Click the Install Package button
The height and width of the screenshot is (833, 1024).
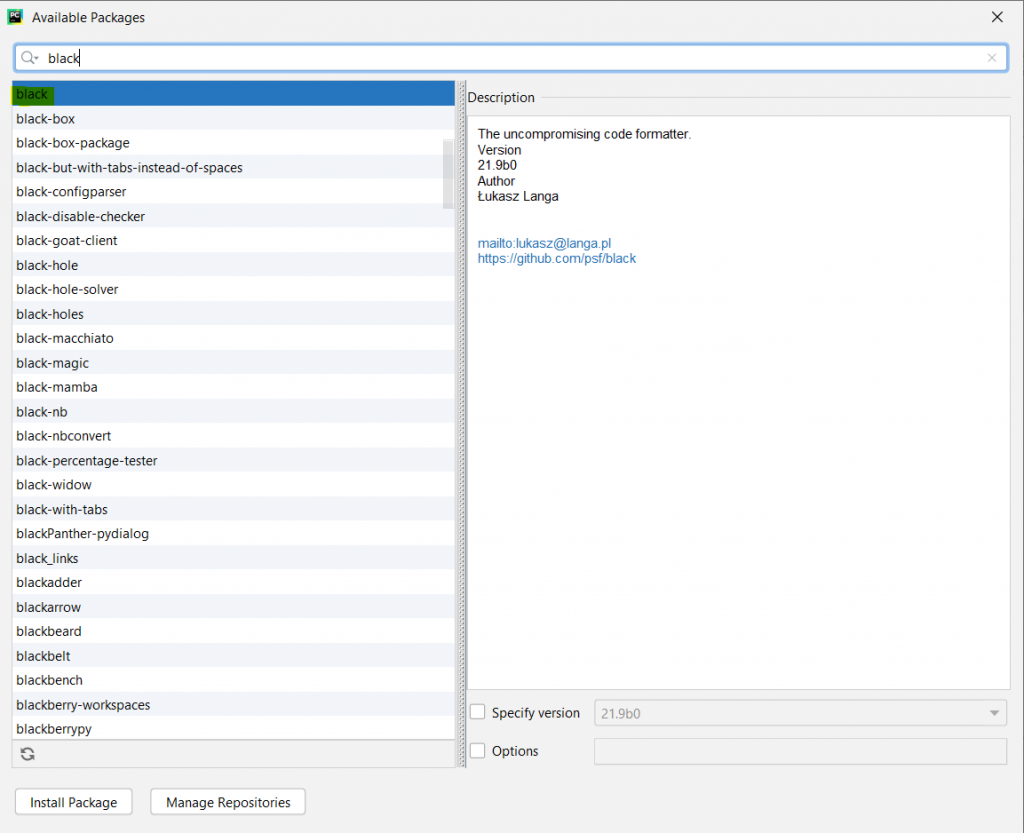point(73,801)
